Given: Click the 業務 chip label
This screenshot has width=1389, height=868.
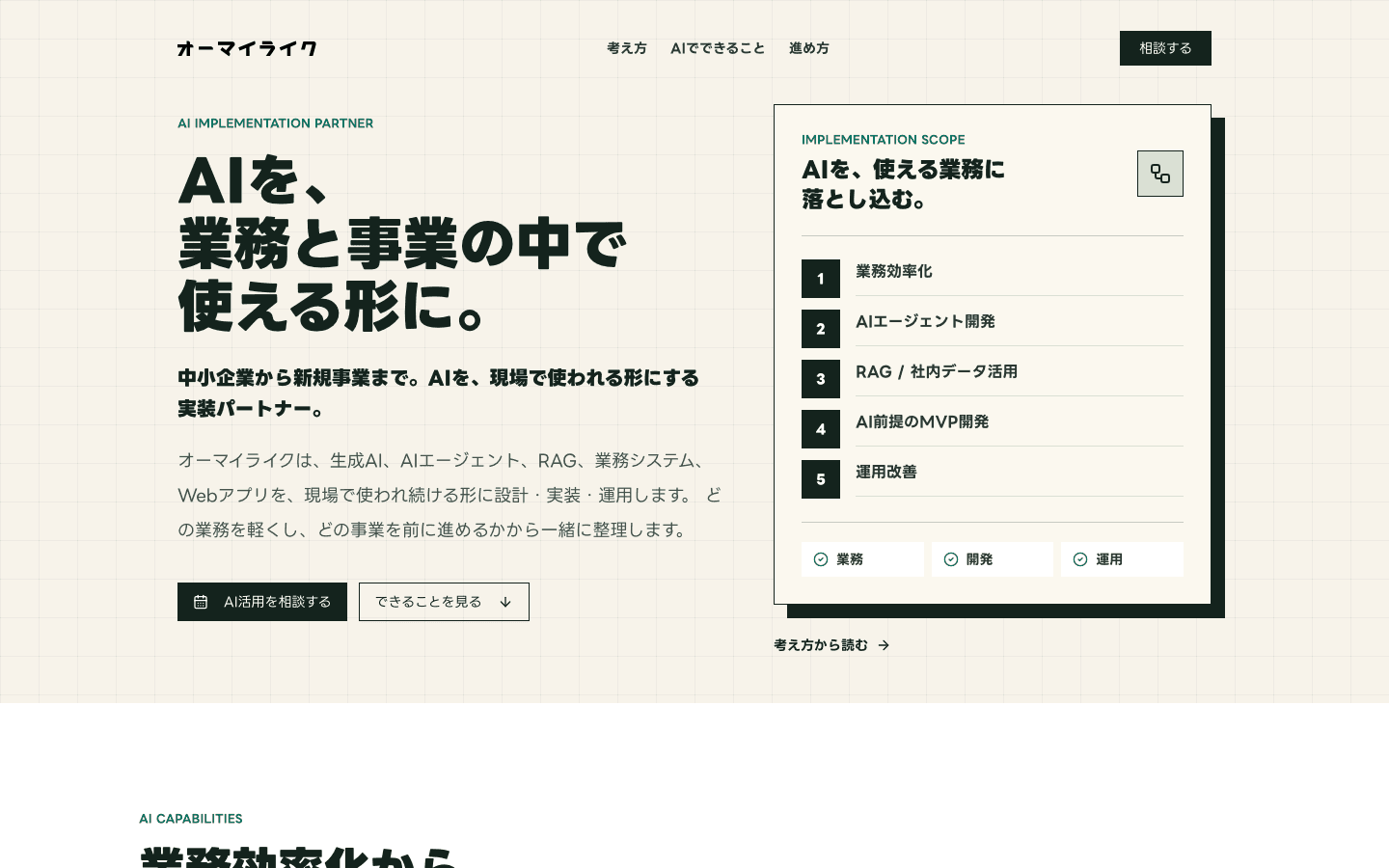Looking at the screenshot, I should pyautogui.click(x=850, y=559).
